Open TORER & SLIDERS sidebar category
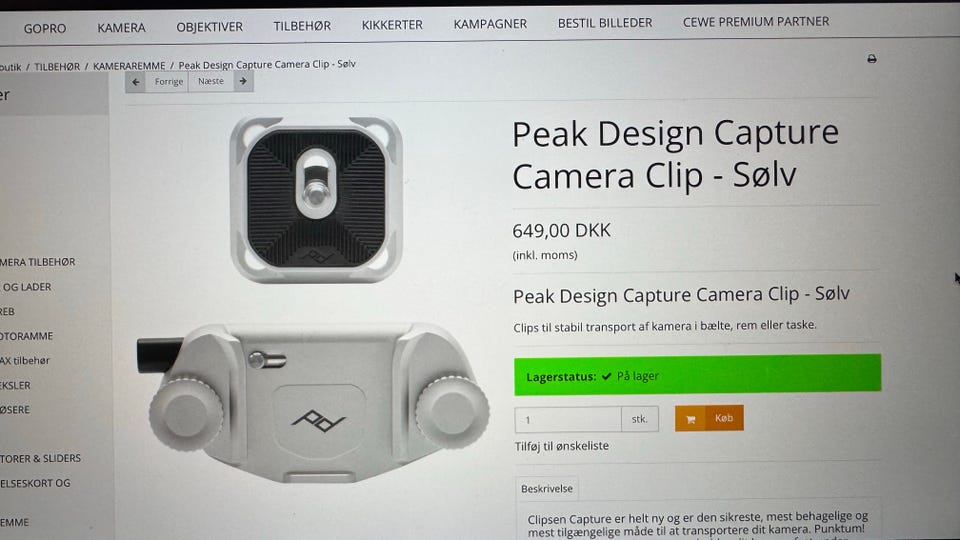960x540 pixels. point(40,459)
